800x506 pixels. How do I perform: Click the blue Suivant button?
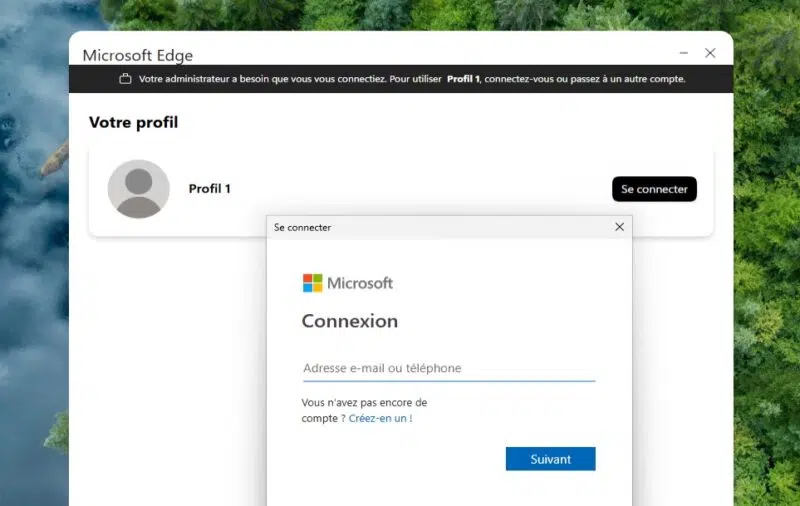click(x=551, y=459)
